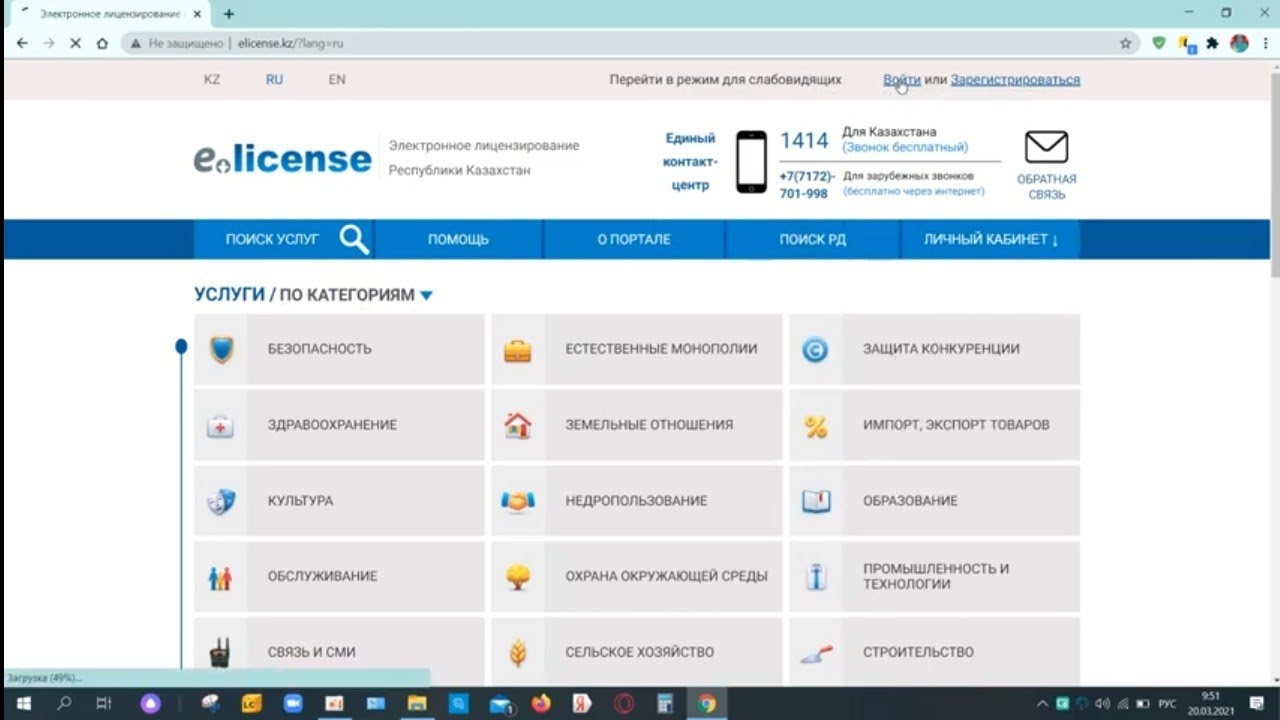Screen dimensions: 1280x720
Task: Click the envelope feedback icon
Action: pos(1047,147)
